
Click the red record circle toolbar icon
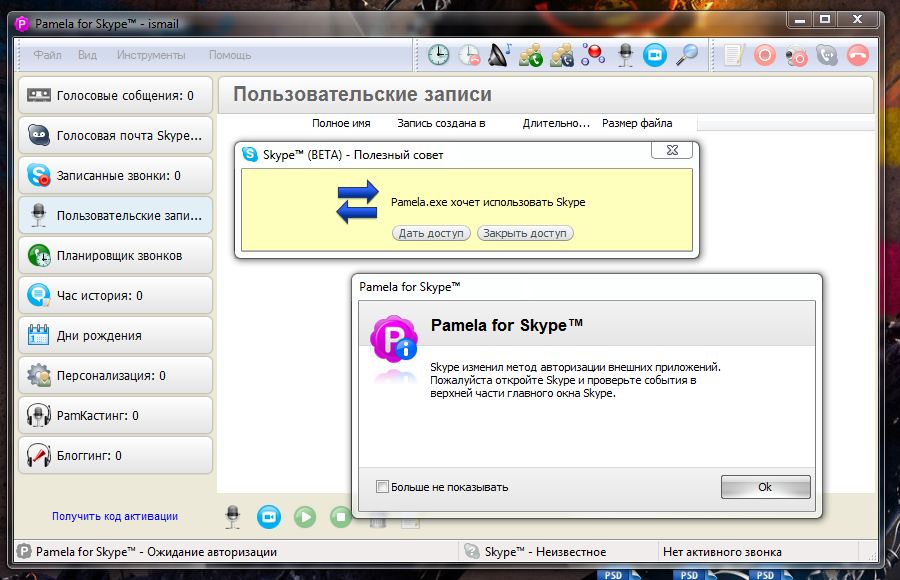765,55
